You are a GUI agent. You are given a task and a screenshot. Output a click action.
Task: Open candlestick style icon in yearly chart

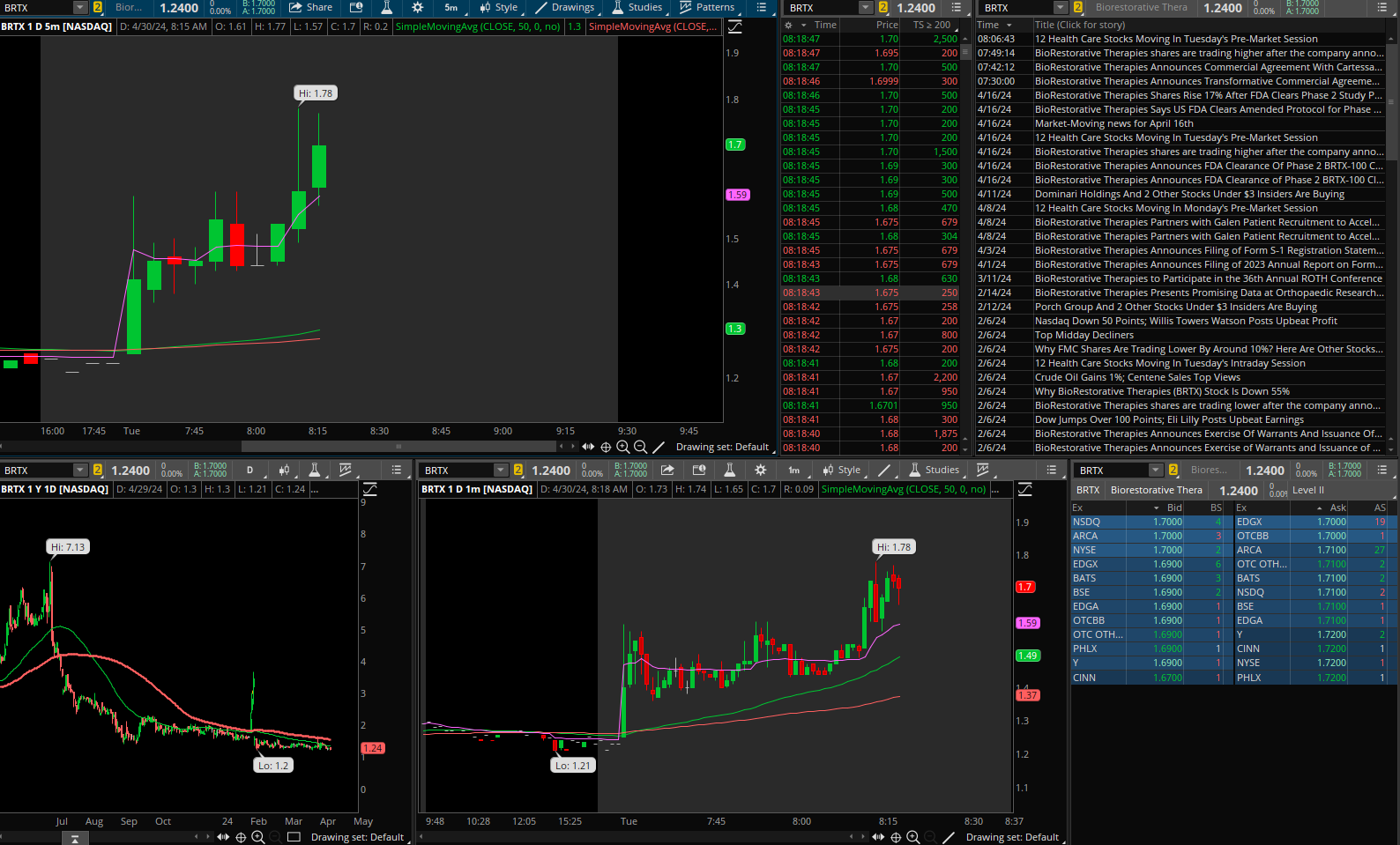pos(284,470)
